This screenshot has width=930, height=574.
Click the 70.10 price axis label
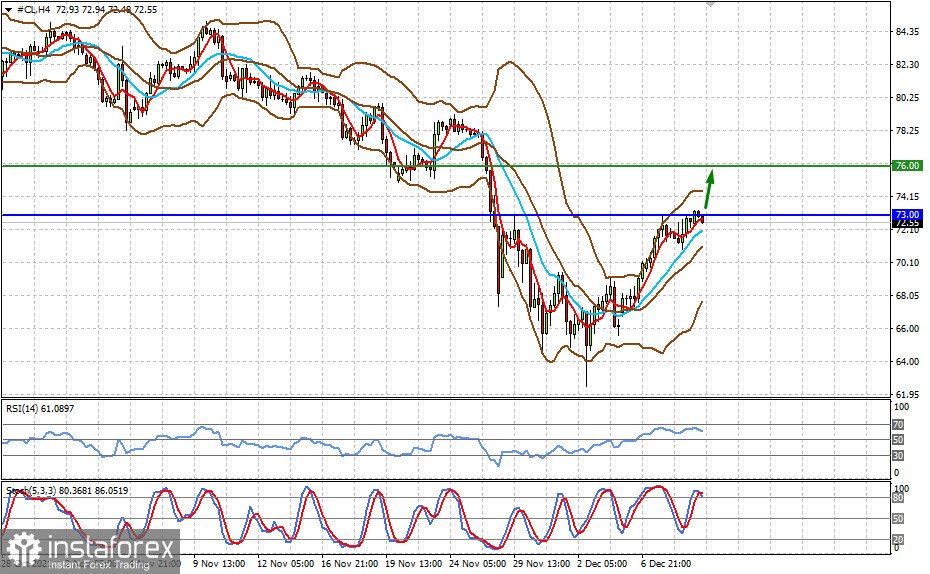coord(907,262)
